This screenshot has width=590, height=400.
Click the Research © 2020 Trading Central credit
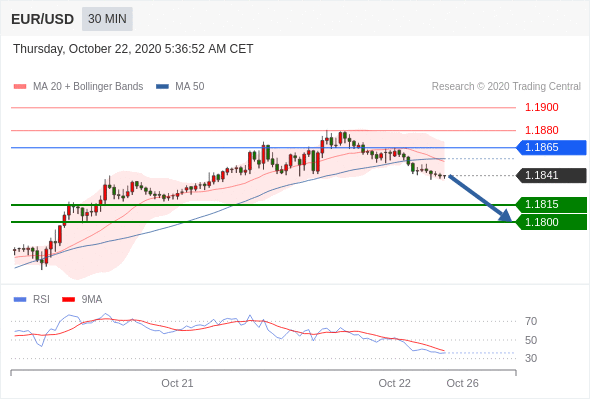(x=506, y=87)
